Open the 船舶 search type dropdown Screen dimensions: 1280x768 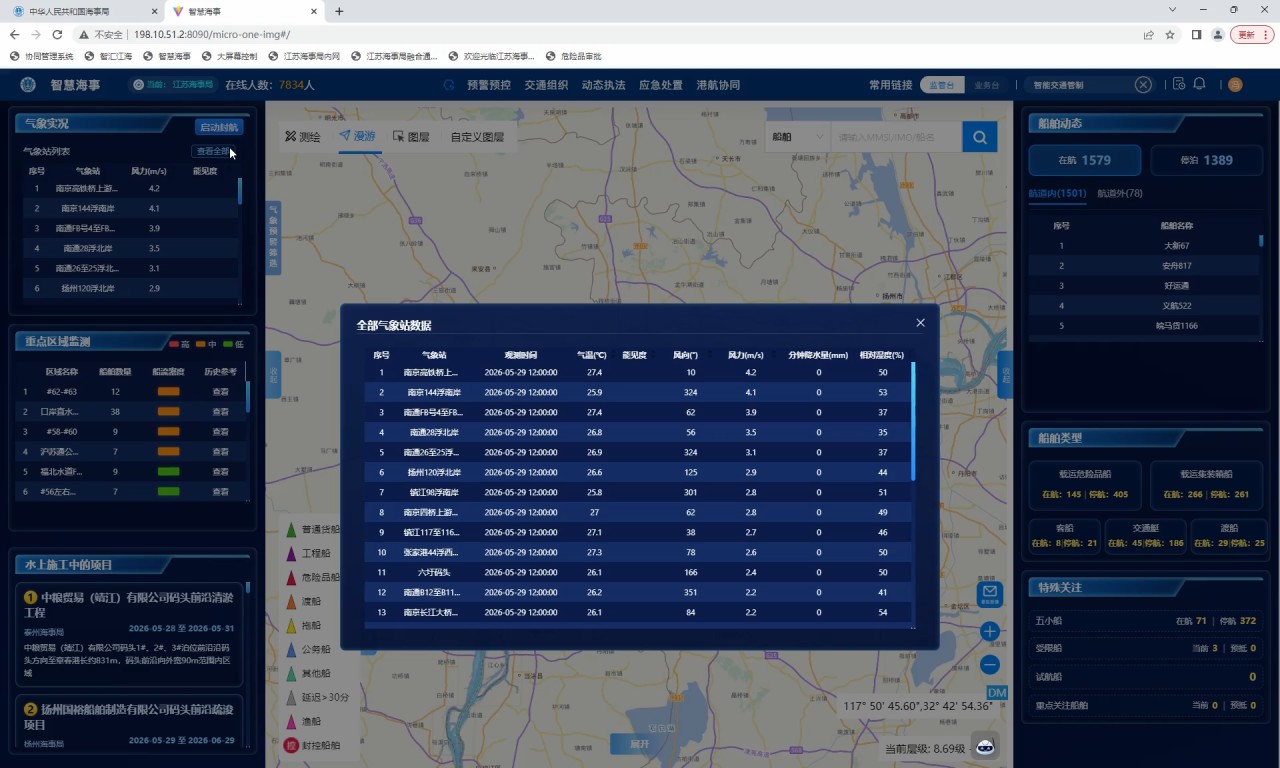(x=797, y=137)
